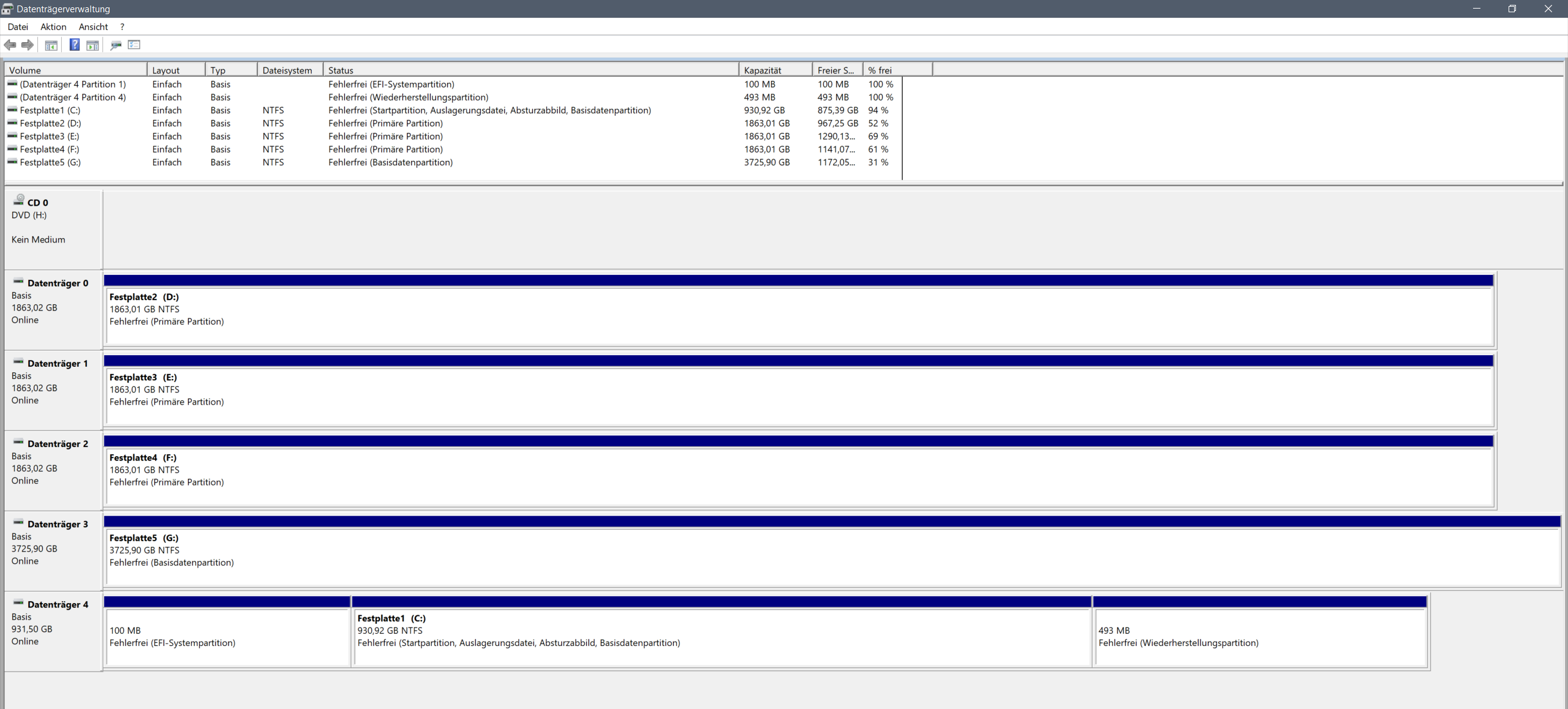Toggle the action pane toolbar icon
Viewport: 1568px width, 709px height.
point(92,45)
